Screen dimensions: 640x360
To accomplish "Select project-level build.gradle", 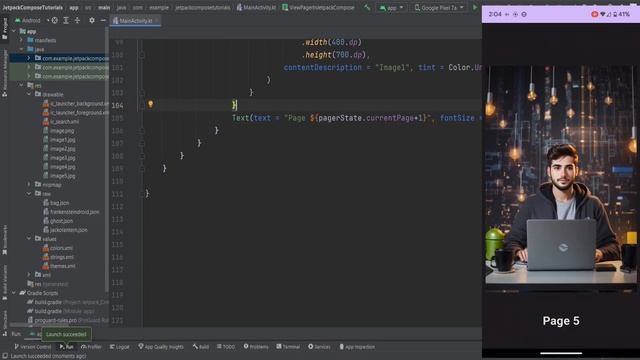I will pyautogui.click(x=68, y=302).
